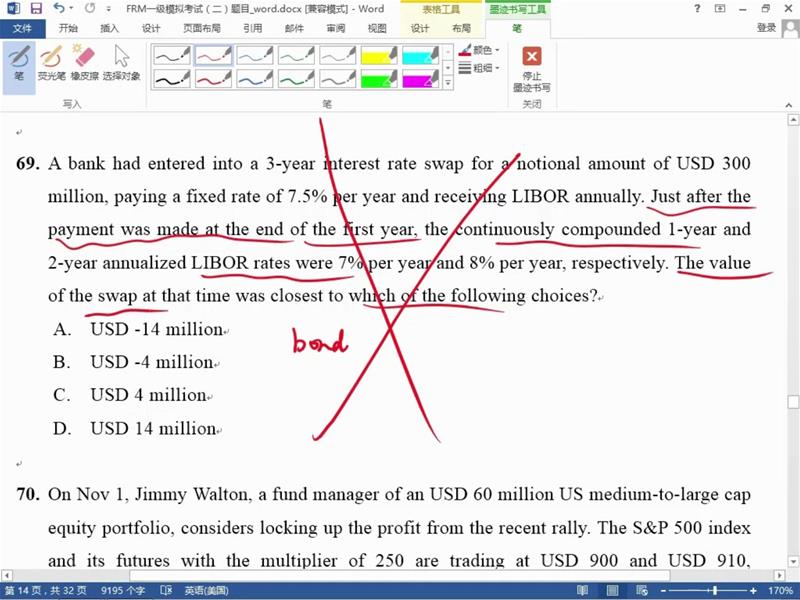Select the Pen (笔) tool
The image size is (800, 600).
(x=18, y=63)
